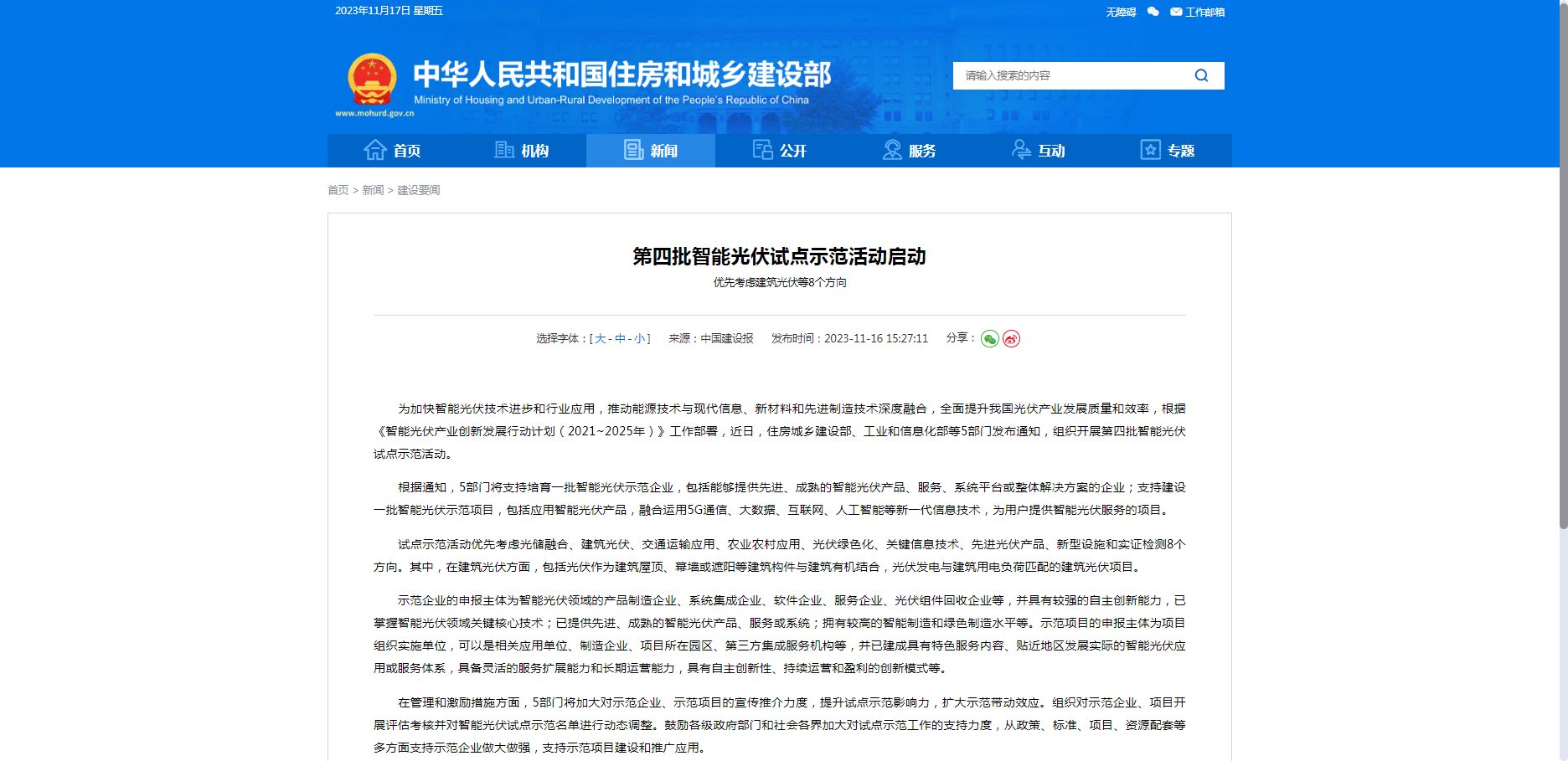Click the source text 中国建设报
This screenshot has width=1568, height=761.
(x=727, y=338)
